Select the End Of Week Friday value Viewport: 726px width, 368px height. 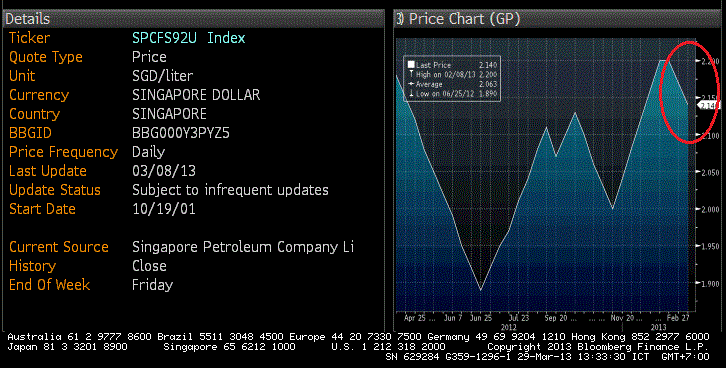[152, 285]
